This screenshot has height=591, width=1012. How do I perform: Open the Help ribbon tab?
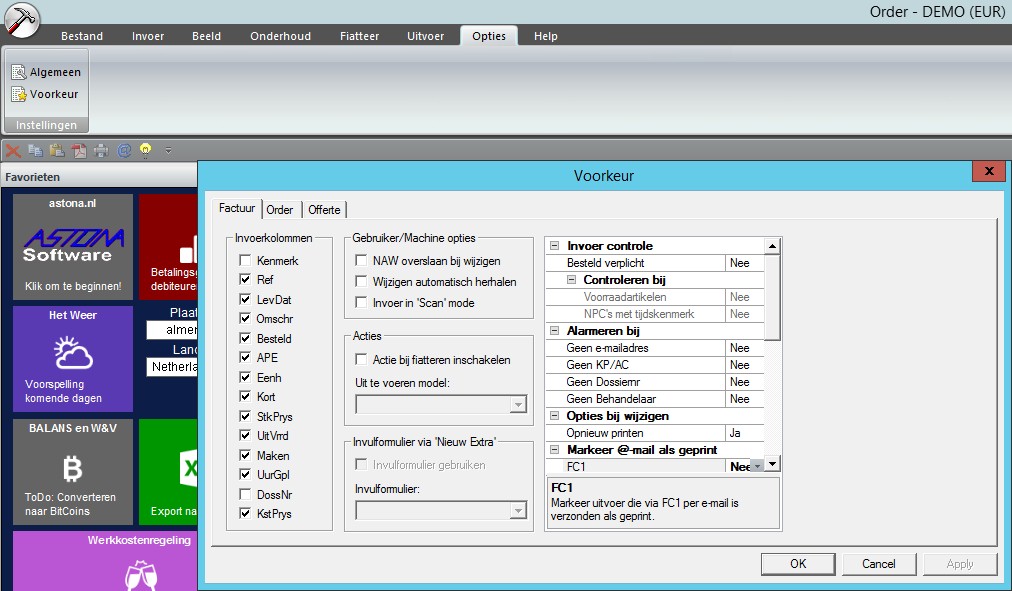tap(545, 36)
